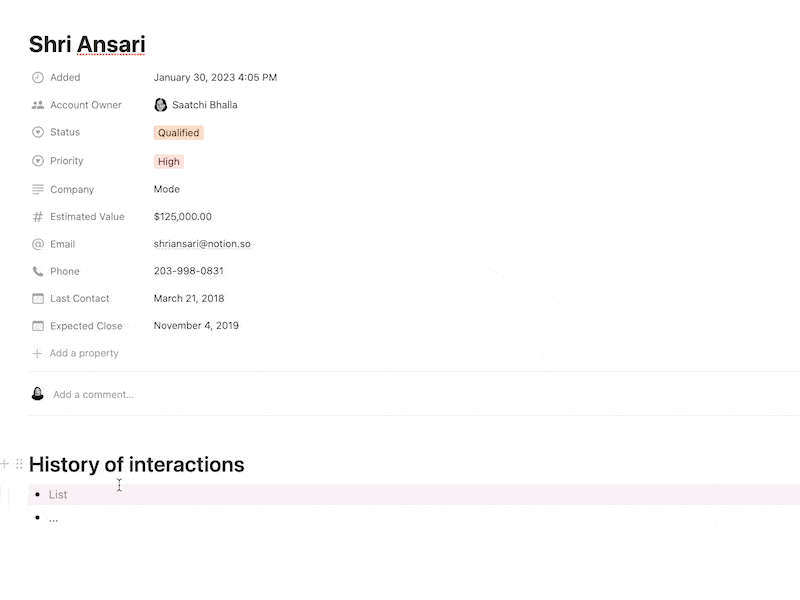Open the High priority dropdown
Image resolution: width=800 pixels, height=600 pixels.
(169, 161)
